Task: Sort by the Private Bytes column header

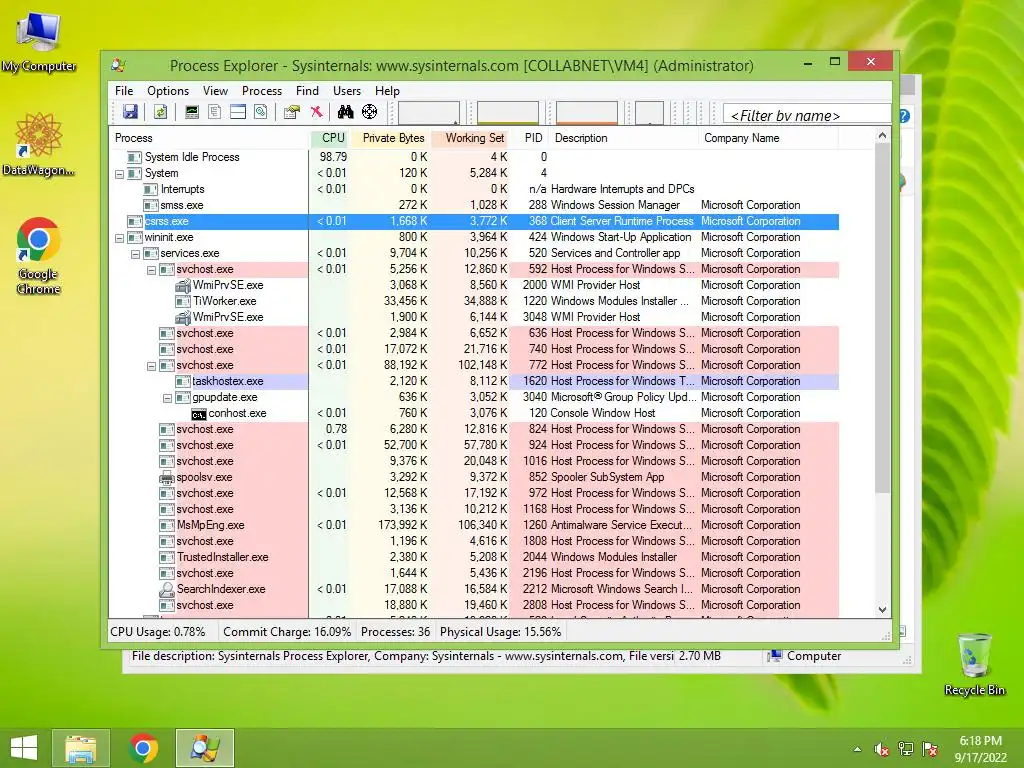Action: [x=391, y=138]
